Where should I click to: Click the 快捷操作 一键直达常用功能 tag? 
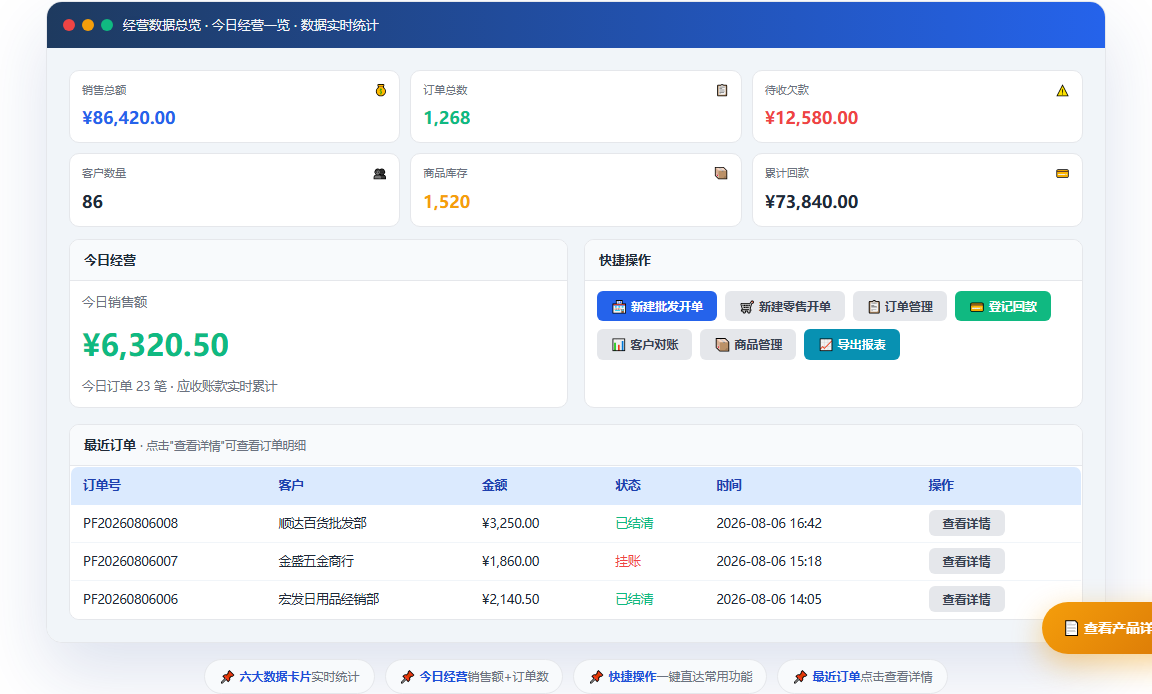[670, 676]
